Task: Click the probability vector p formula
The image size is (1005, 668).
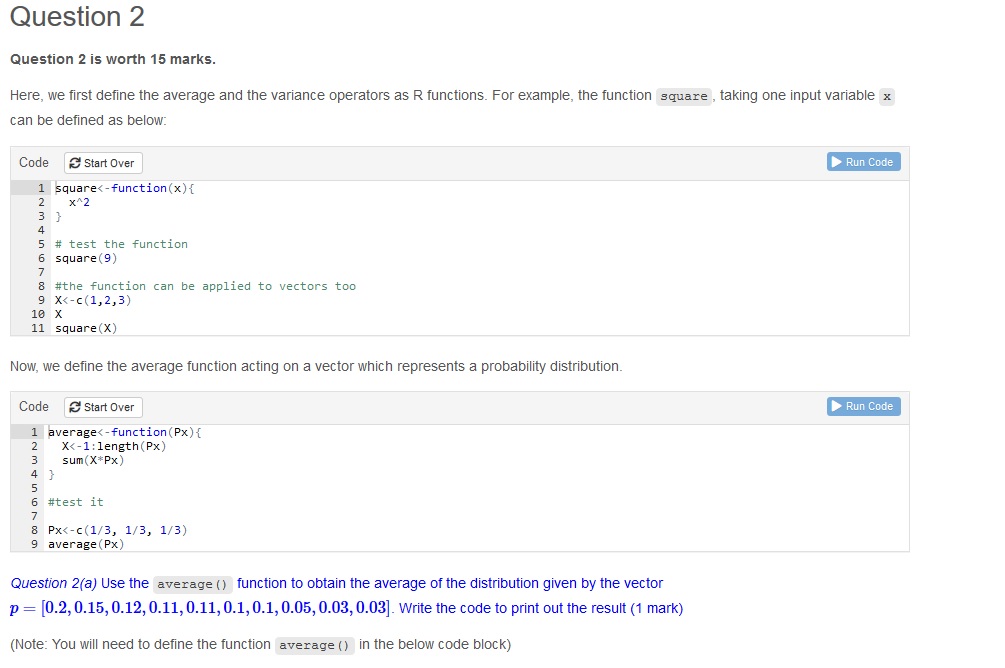Action: click(x=200, y=608)
